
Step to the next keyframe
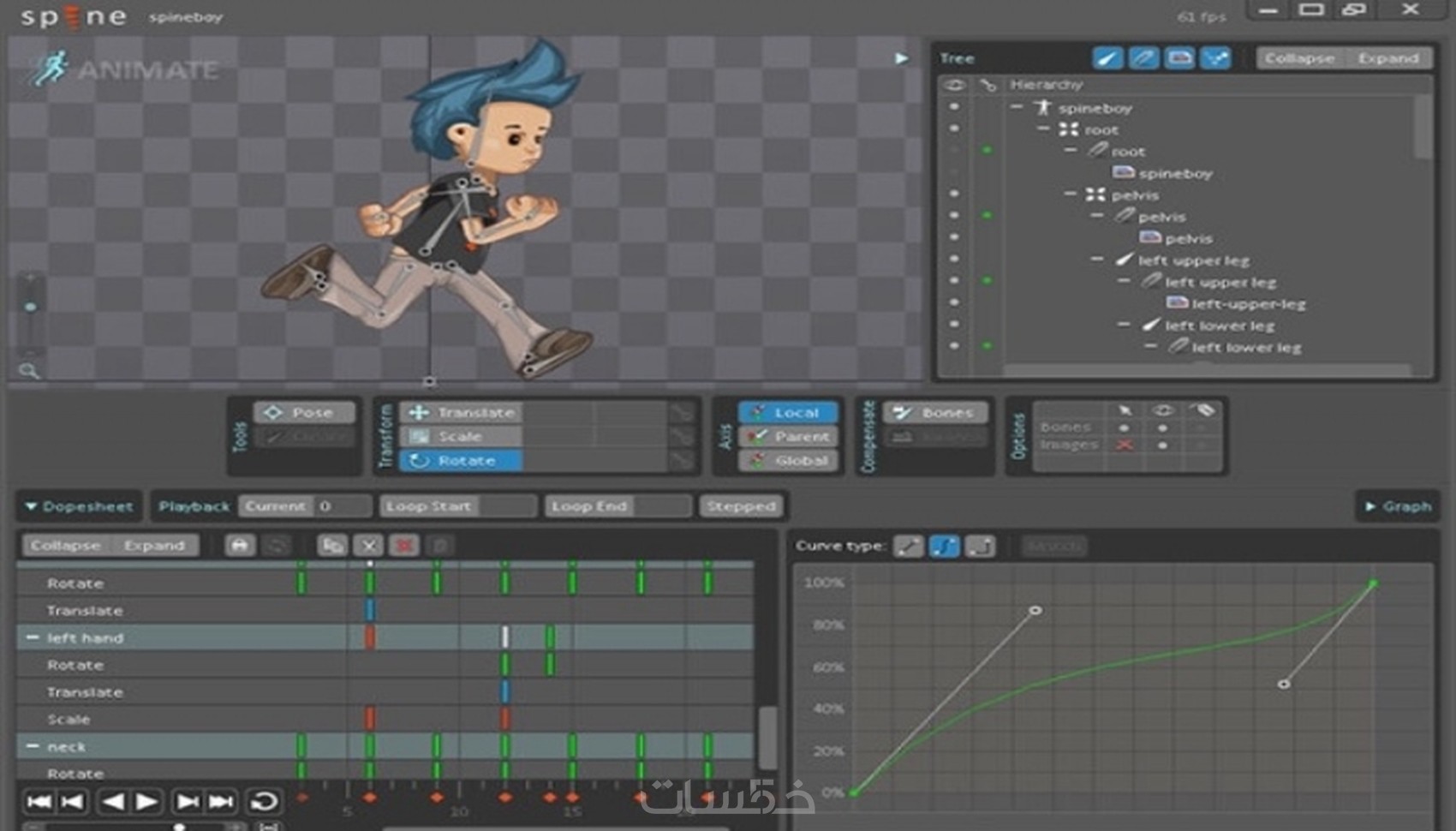coord(186,801)
